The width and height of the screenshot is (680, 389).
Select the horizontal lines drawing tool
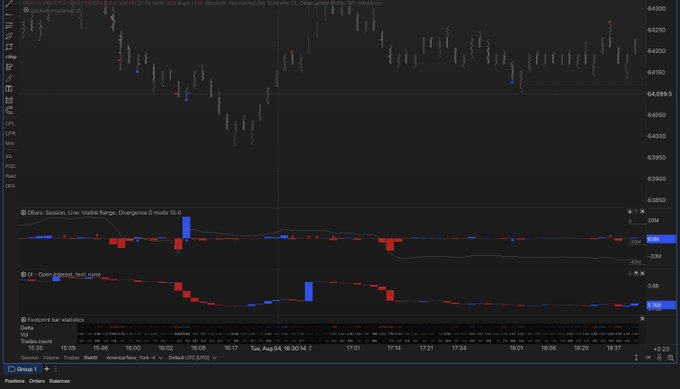click(x=9, y=26)
